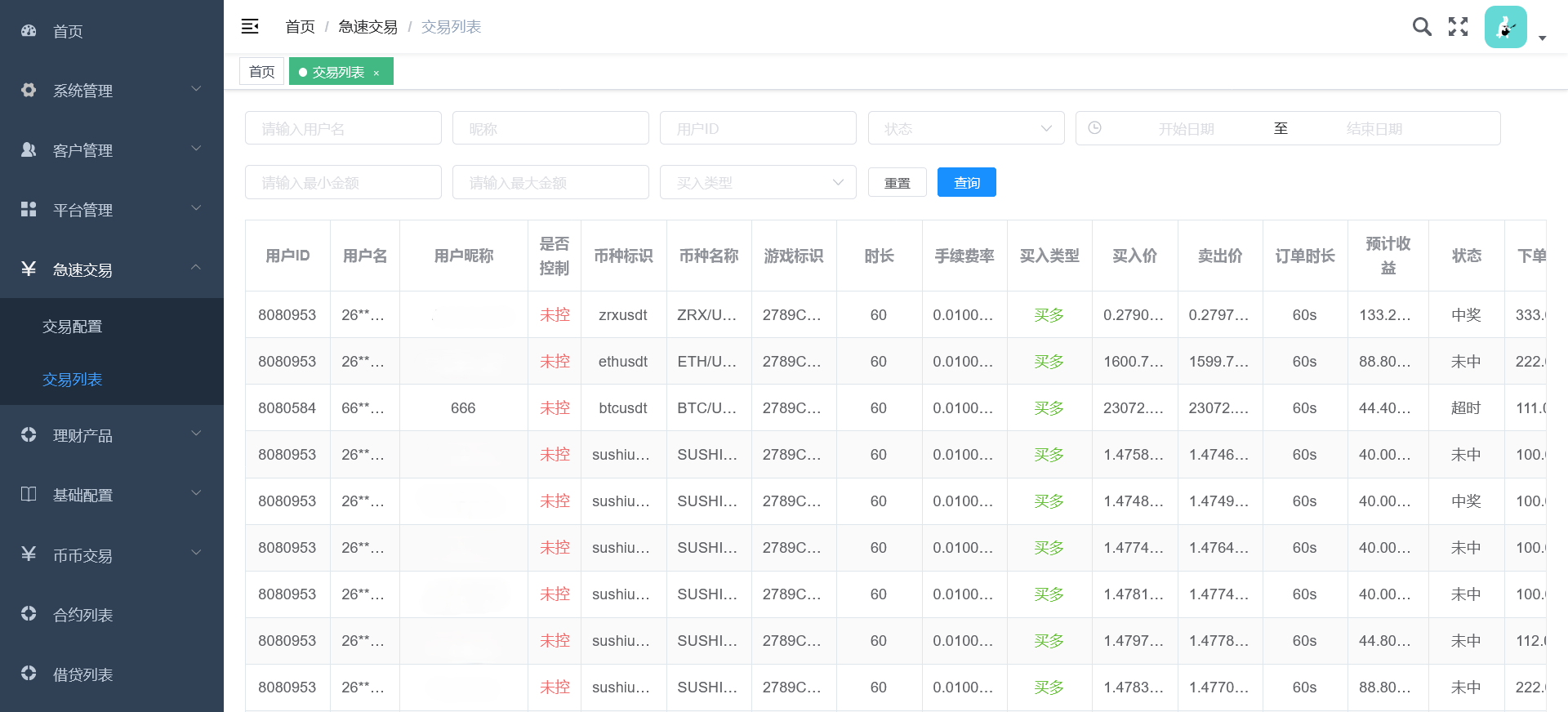Open the 状态 dropdown filter
The height and width of the screenshot is (712, 1568).
point(965,128)
